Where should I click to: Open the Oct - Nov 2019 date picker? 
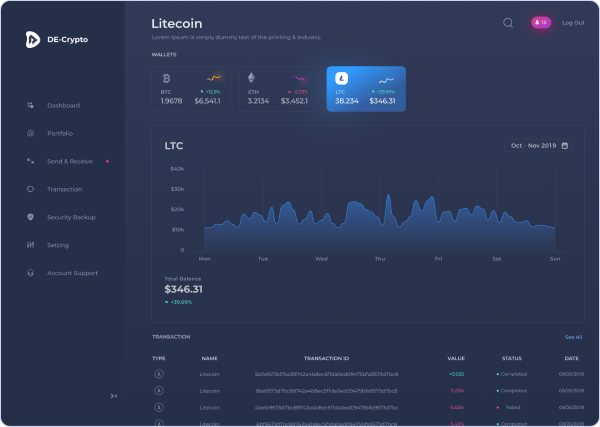coord(539,146)
